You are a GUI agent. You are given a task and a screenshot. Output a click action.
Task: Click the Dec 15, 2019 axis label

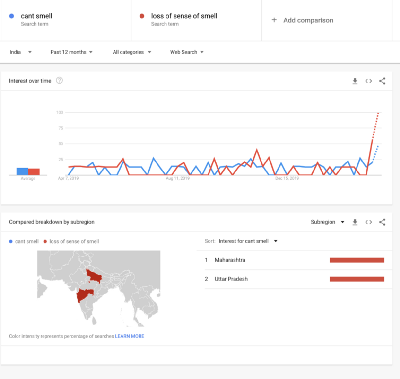(287, 178)
